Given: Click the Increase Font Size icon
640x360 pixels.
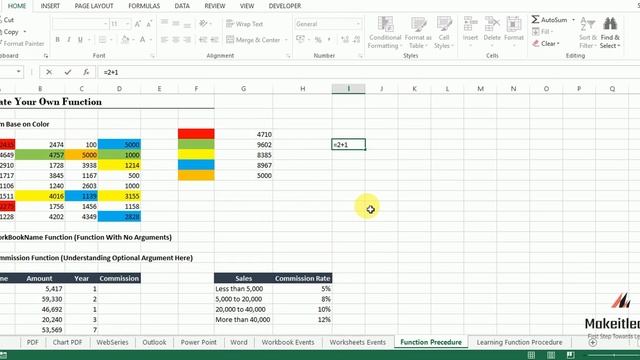Looking at the screenshot, I should coord(138,24).
